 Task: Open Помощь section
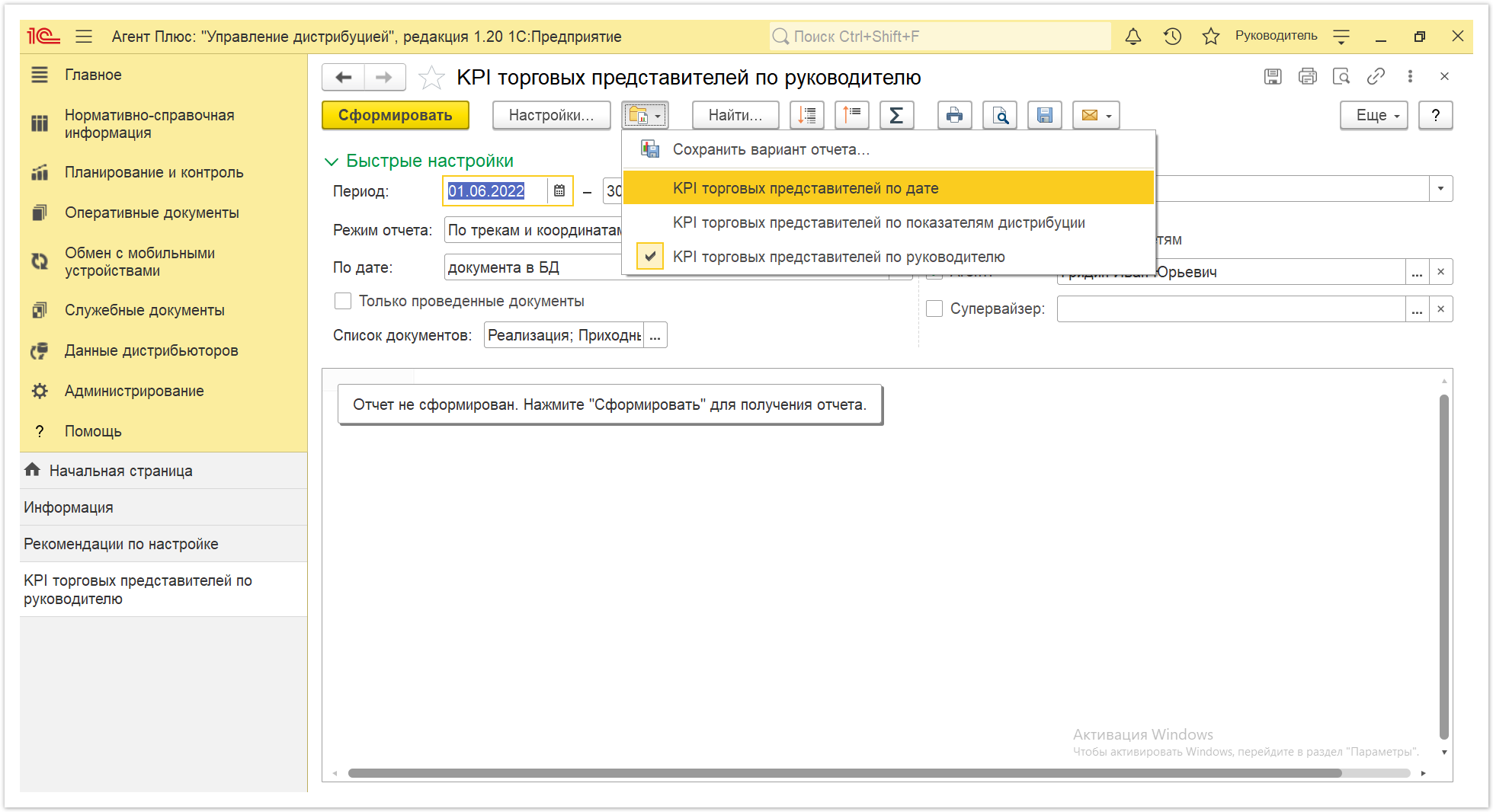[163, 431]
